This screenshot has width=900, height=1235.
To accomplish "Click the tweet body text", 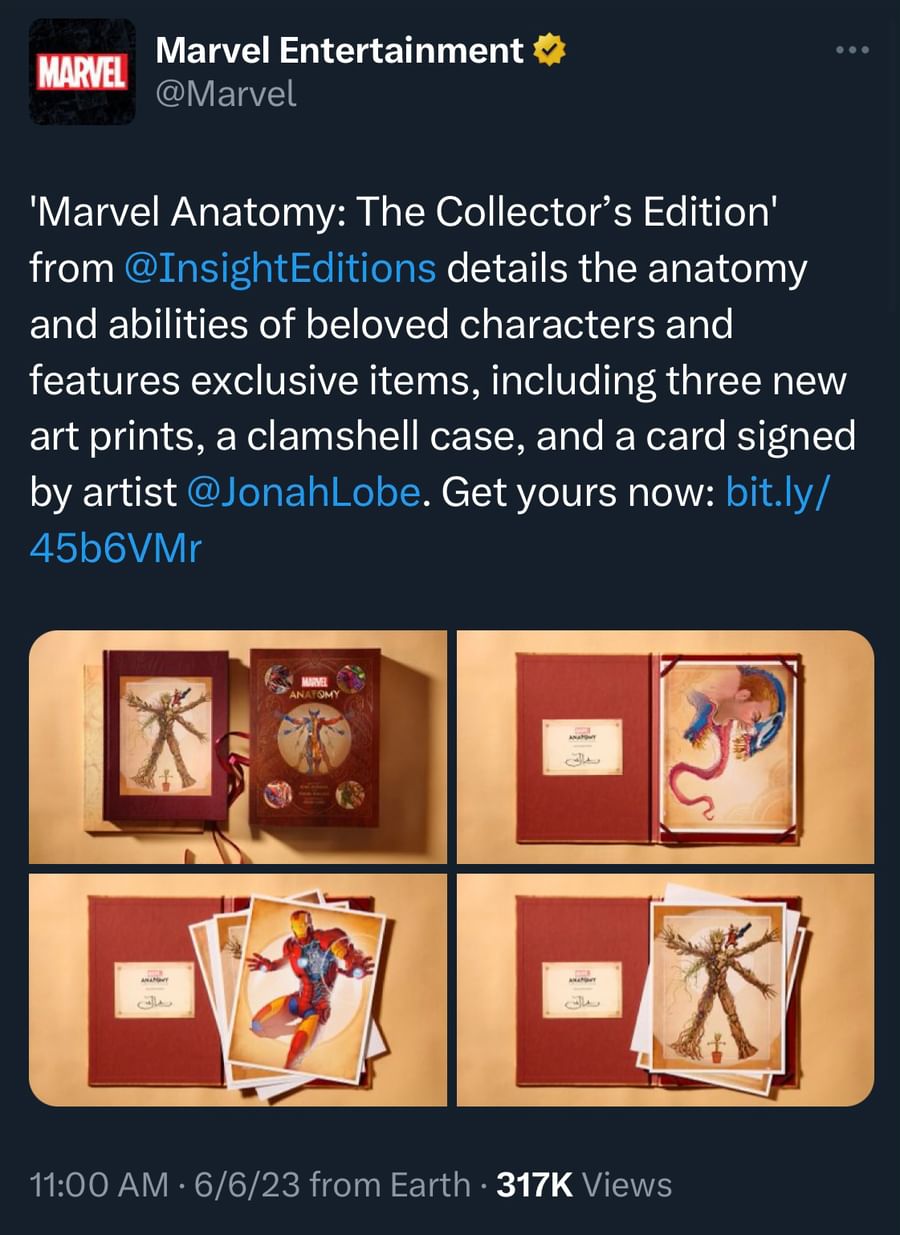I will click(x=443, y=380).
